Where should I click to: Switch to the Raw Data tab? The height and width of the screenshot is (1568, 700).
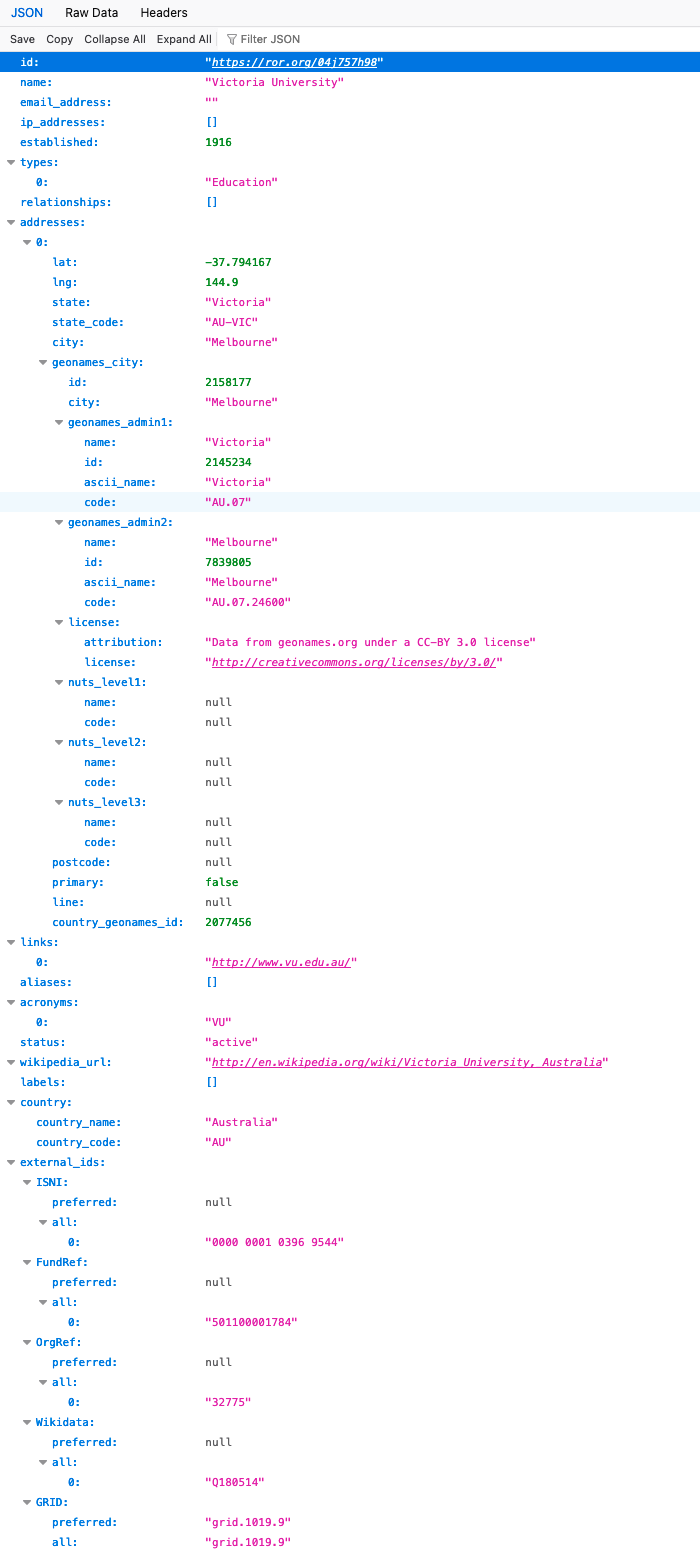click(91, 13)
